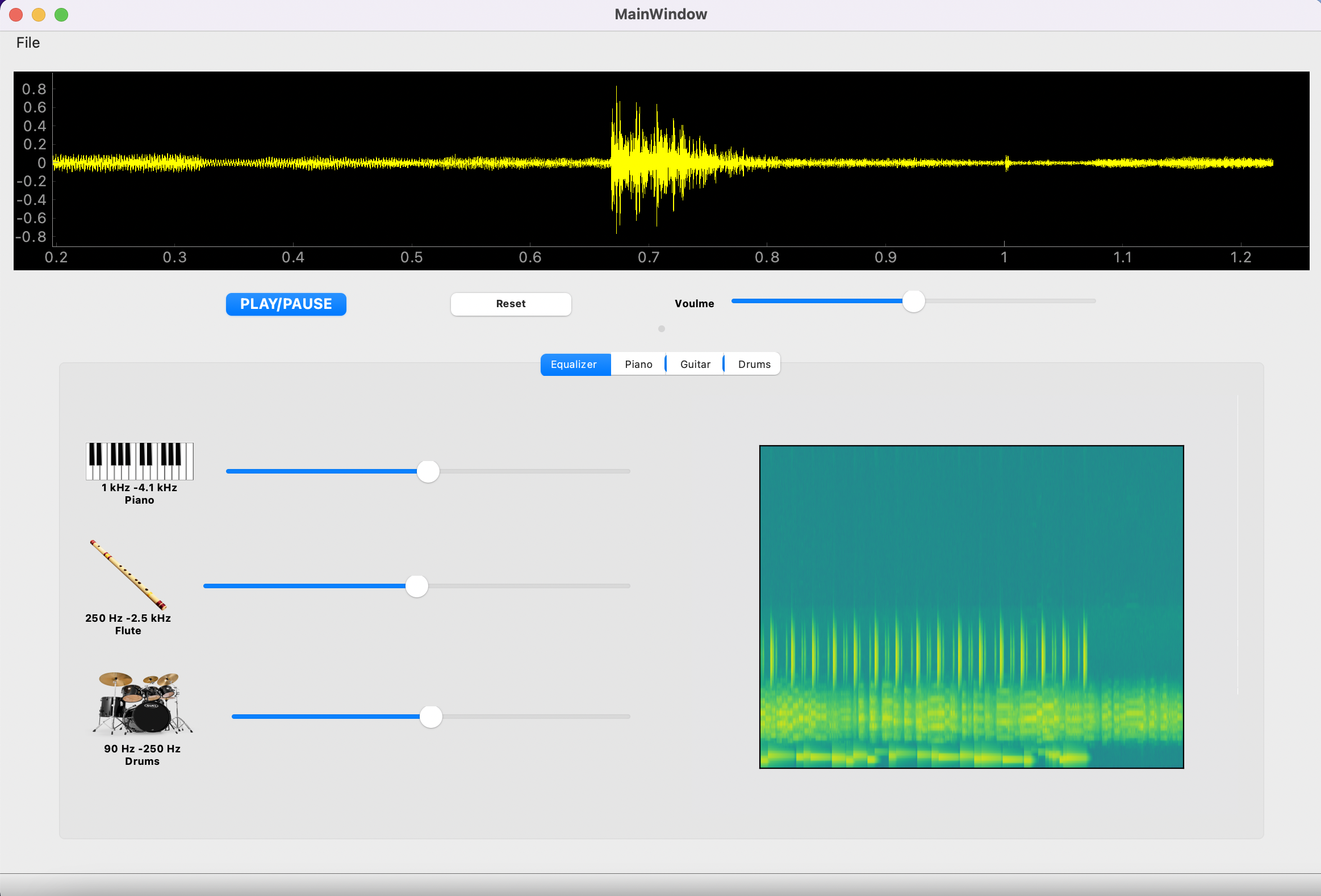The height and width of the screenshot is (896, 1321).
Task: Switch to the Equalizer tab
Action: click(x=574, y=364)
